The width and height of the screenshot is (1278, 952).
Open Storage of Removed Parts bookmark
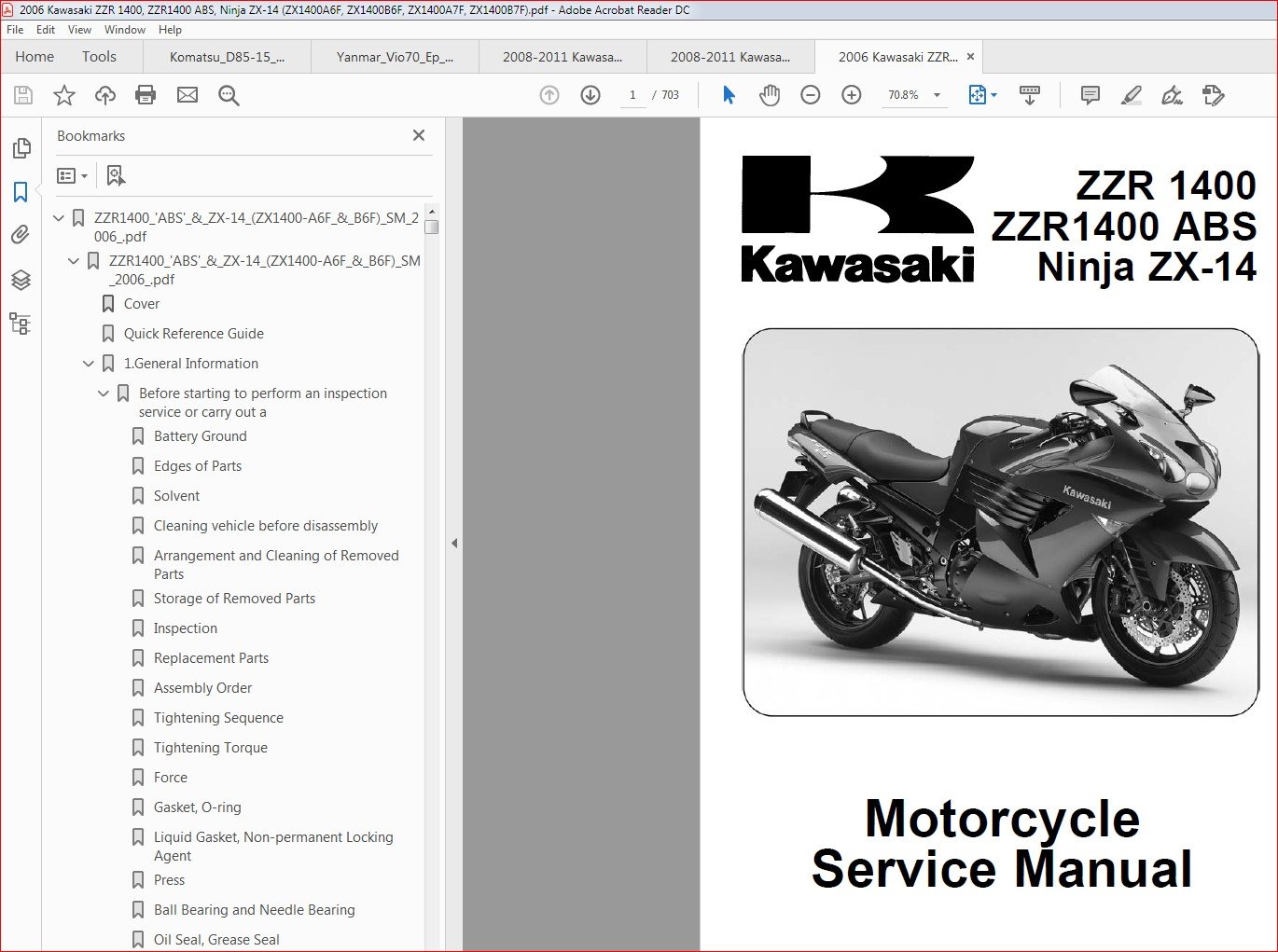point(234,599)
